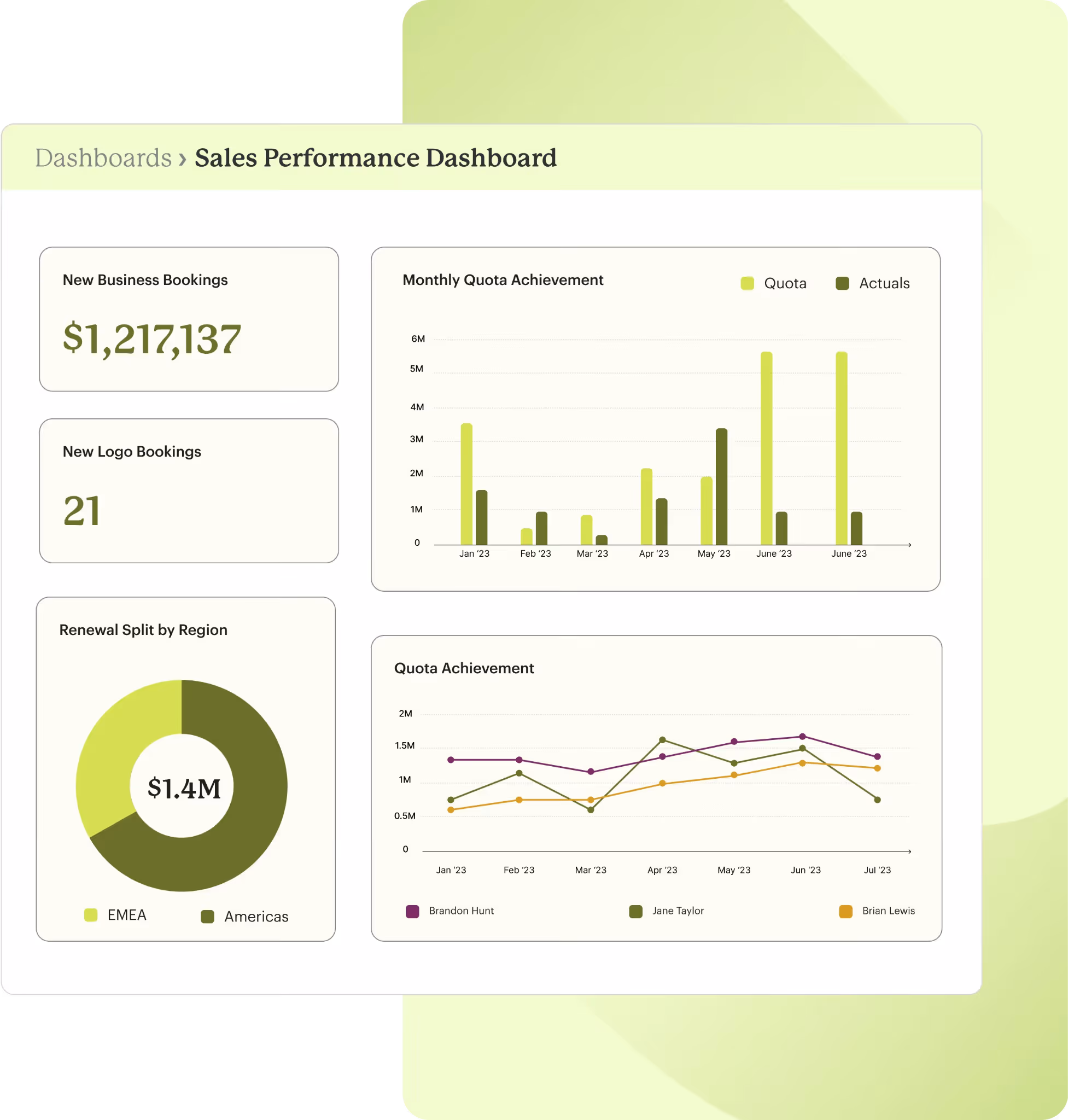Click the May '23 bar chart axis label
The width and height of the screenshot is (1068, 1120).
point(714,553)
